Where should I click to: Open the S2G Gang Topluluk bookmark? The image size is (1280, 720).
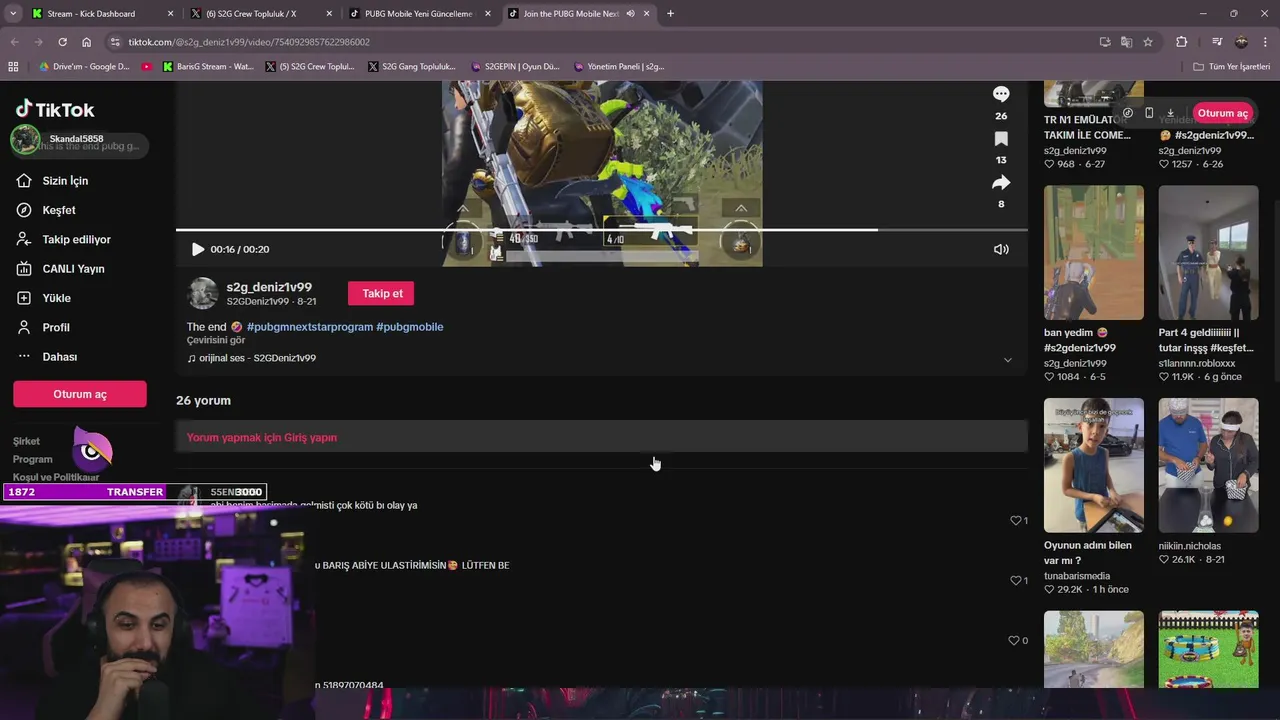click(413, 67)
